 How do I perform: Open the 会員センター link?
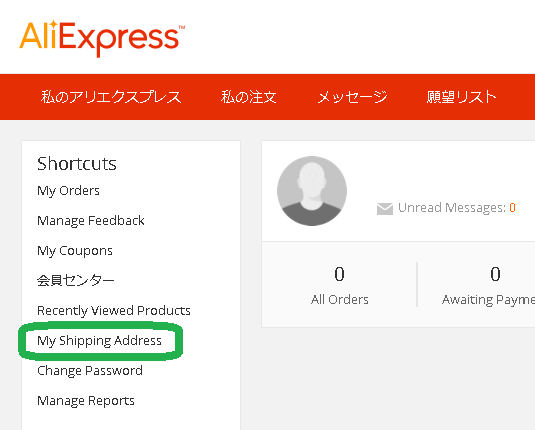pyautogui.click(x=75, y=281)
